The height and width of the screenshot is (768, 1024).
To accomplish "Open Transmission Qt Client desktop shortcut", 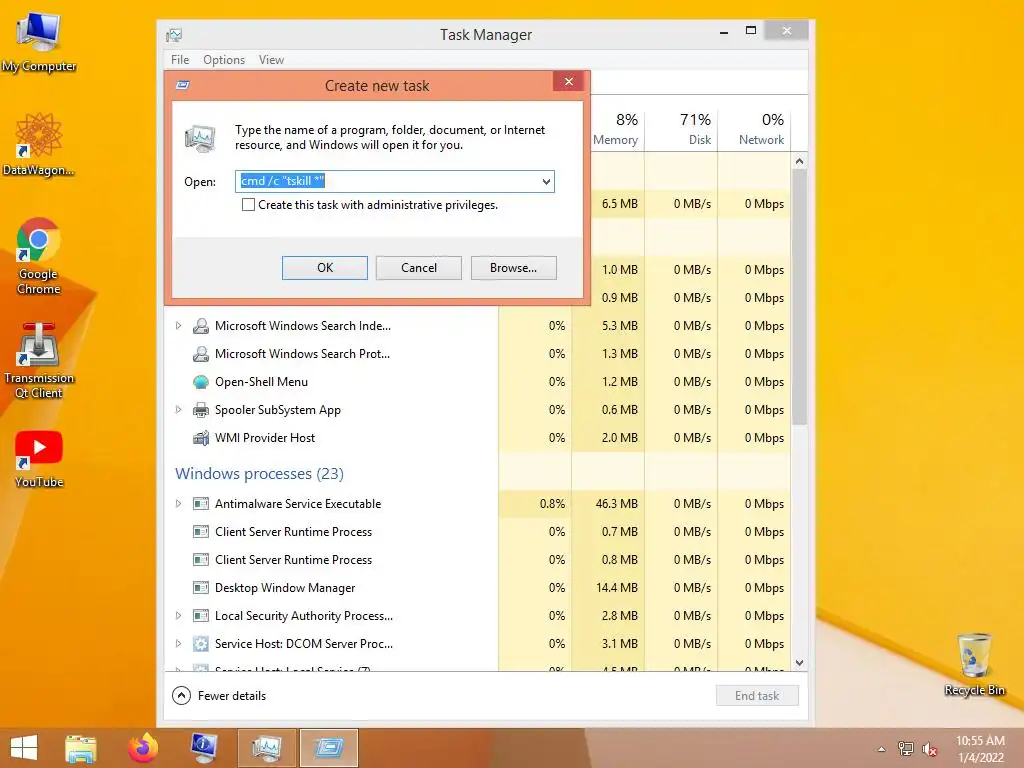I will [x=39, y=360].
